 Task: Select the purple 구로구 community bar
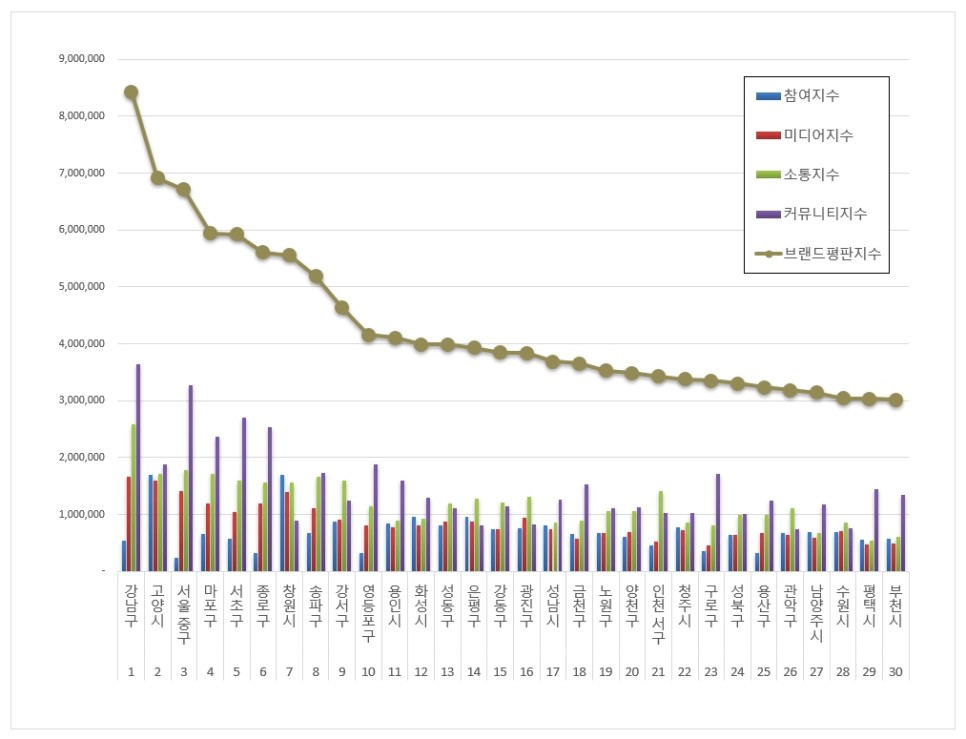(x=718, y=522)
